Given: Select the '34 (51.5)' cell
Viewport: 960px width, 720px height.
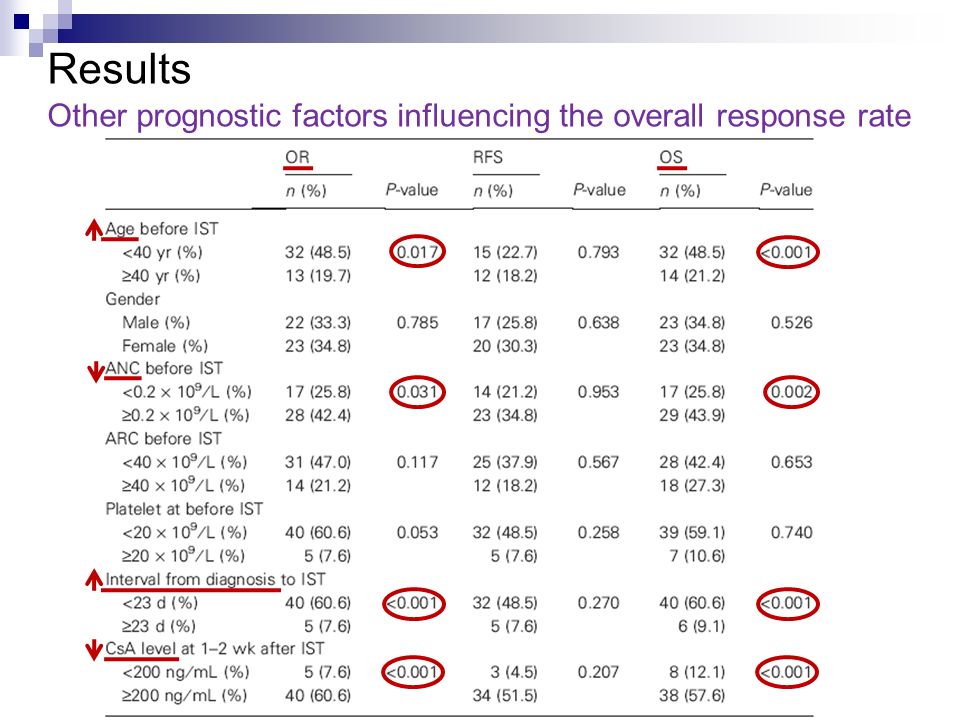Looking at the screenshot, I should pyautogui.click(x=505, y=696).
